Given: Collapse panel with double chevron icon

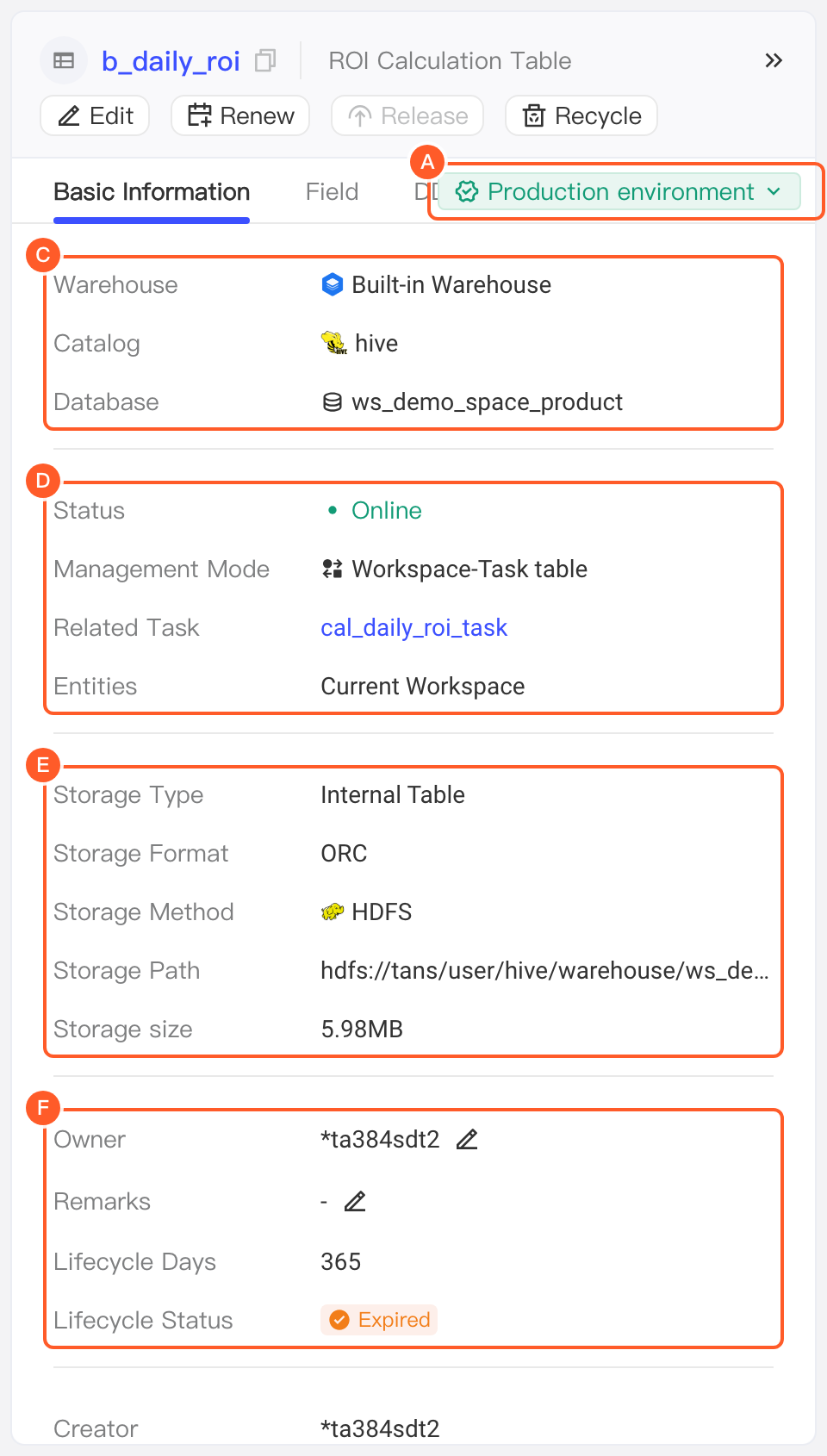Looking at the screenshot, I should [774, 60].
